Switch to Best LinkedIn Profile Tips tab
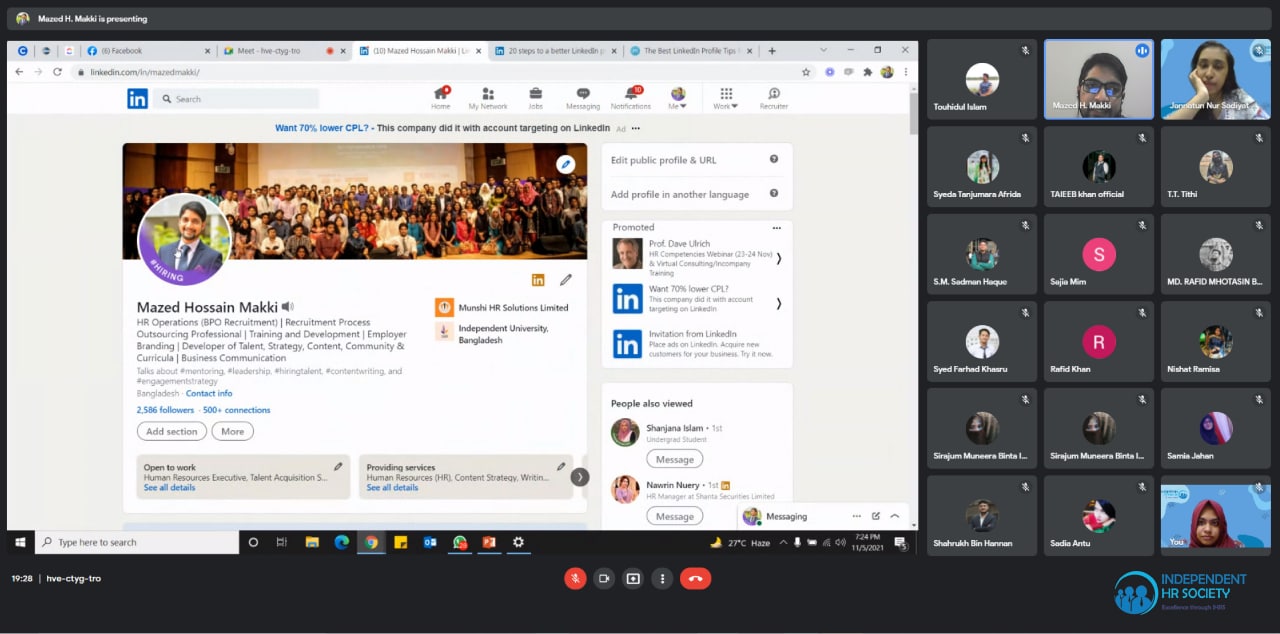This screenshot has width=1280, height=634. pos(692,51)
